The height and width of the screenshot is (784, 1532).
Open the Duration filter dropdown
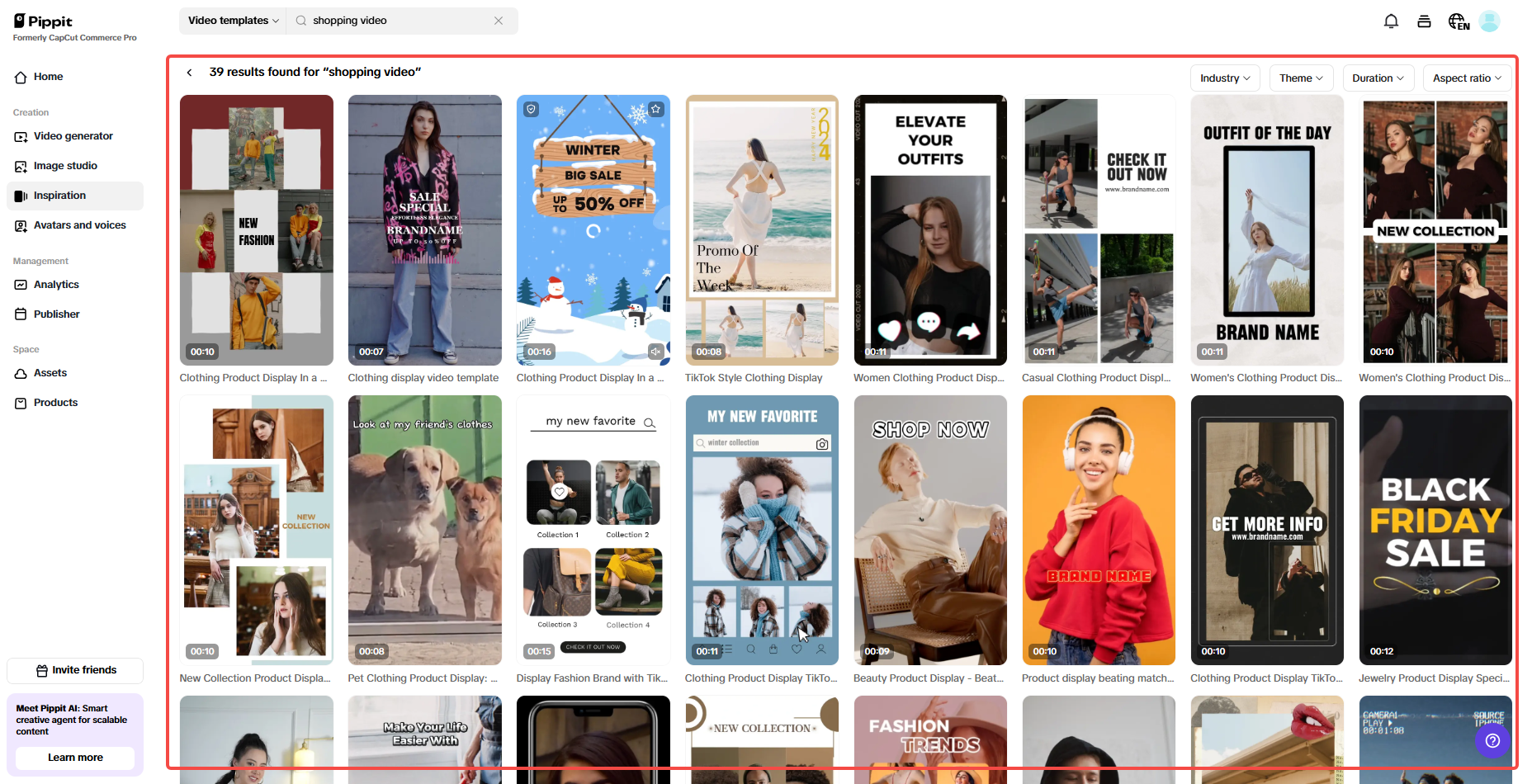(1378, 78)
